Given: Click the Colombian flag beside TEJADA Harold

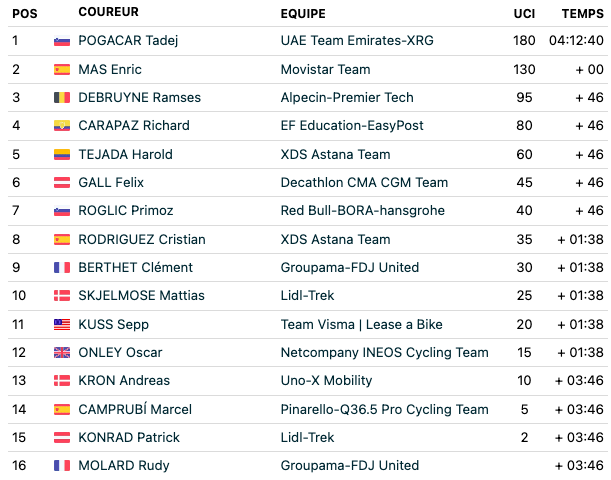Looking at the screenshot, I should (x=62, y=154).
